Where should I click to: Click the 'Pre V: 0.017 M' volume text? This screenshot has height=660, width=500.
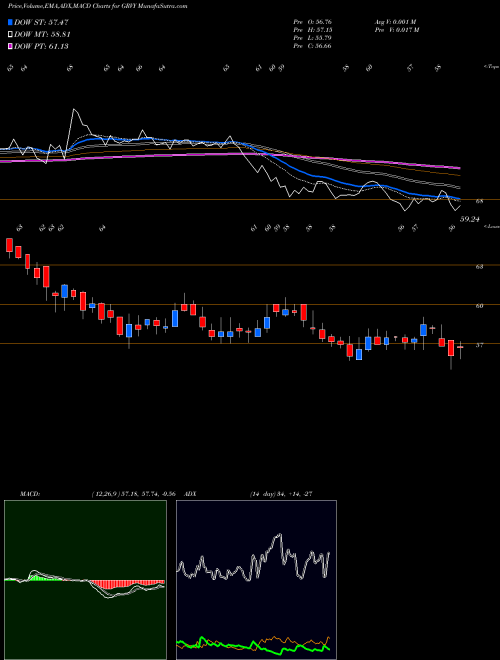(x=396, y=30)
